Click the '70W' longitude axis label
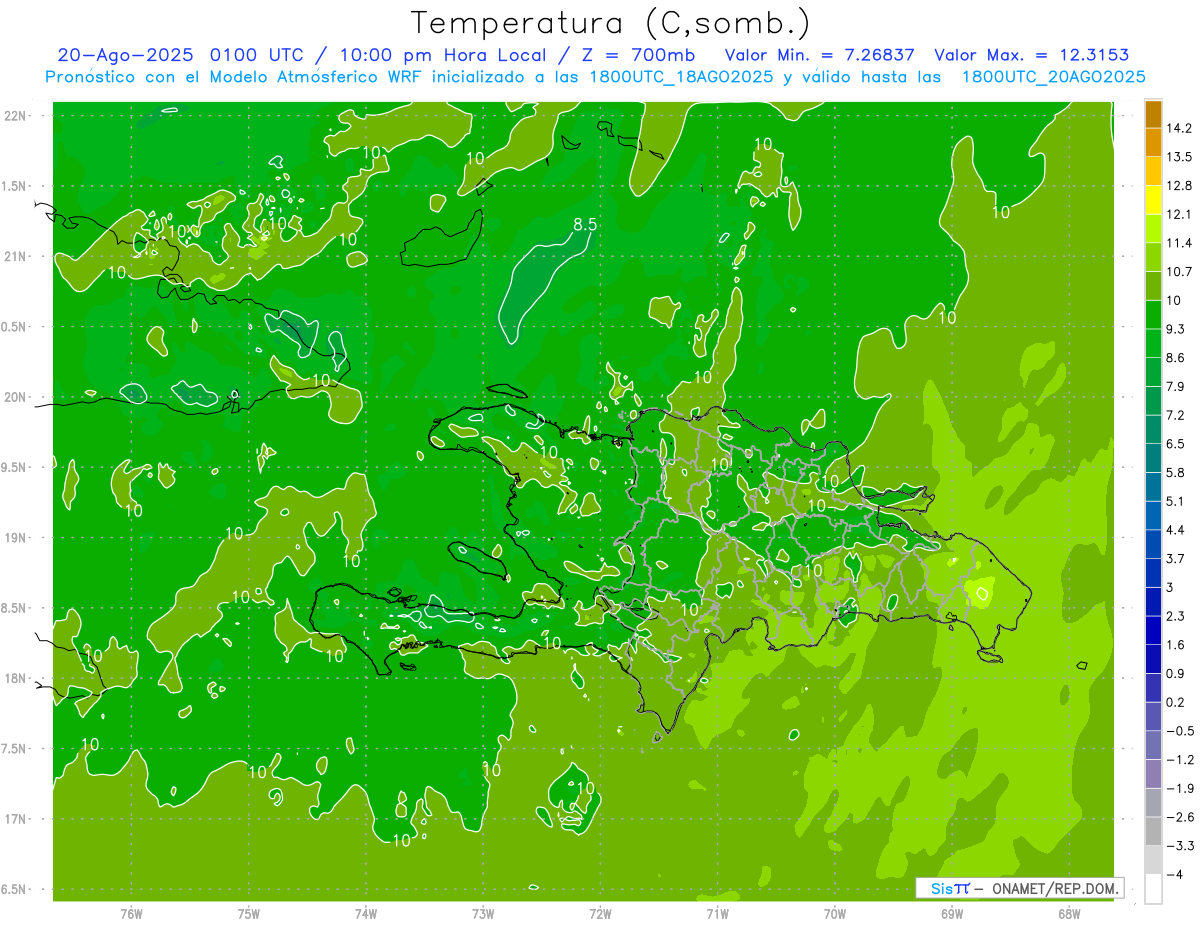This screenshot has width=1200, height=927. click(834, 913)
